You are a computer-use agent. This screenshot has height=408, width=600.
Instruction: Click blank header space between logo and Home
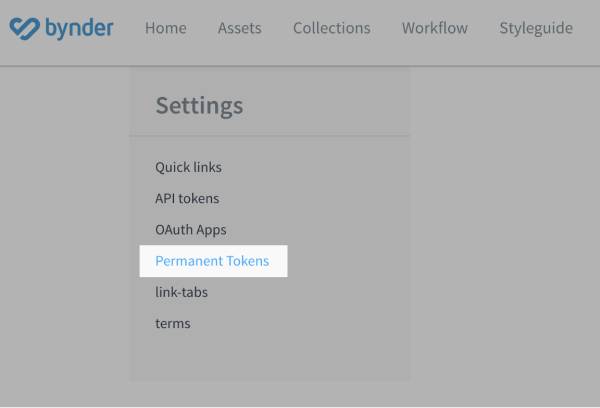pos(129,28)
